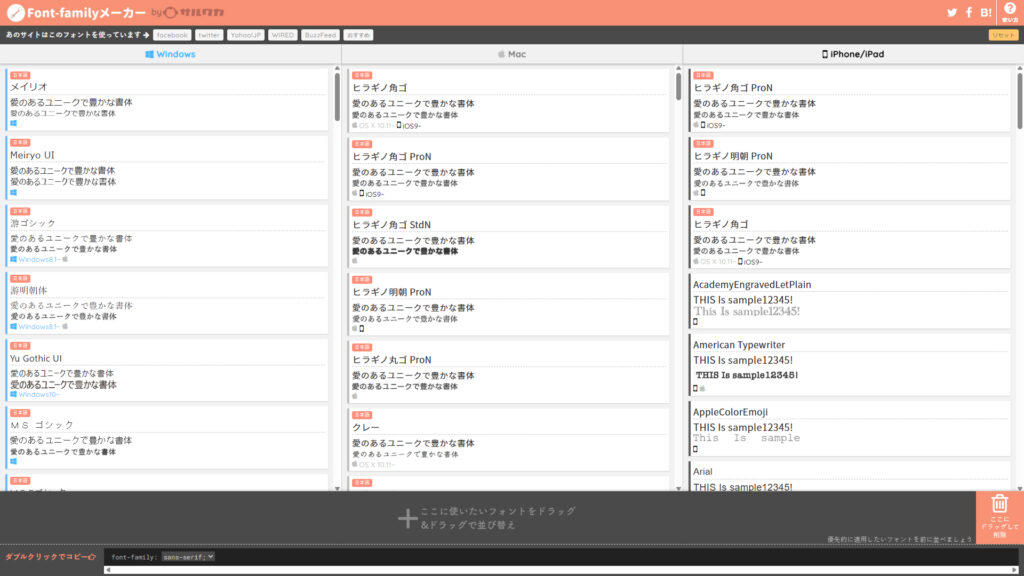Select the メイリオ font card
Viewport: 1024px width, 576px height.
click(x=167, y=99)
